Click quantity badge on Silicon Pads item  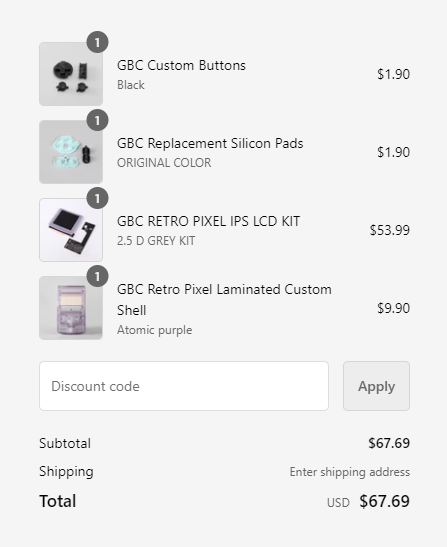pyautogui.click(x=97, y=120)
